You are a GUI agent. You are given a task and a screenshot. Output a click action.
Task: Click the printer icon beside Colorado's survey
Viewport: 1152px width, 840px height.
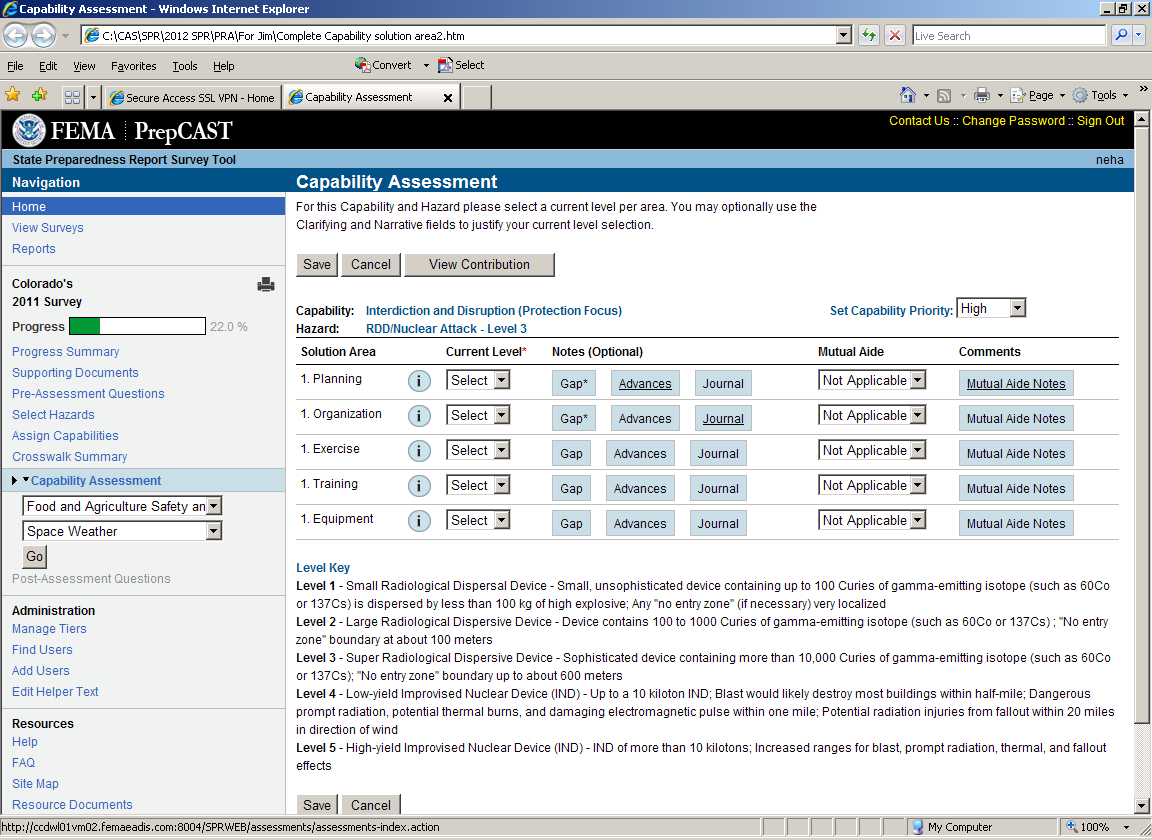tap(266, 285)
